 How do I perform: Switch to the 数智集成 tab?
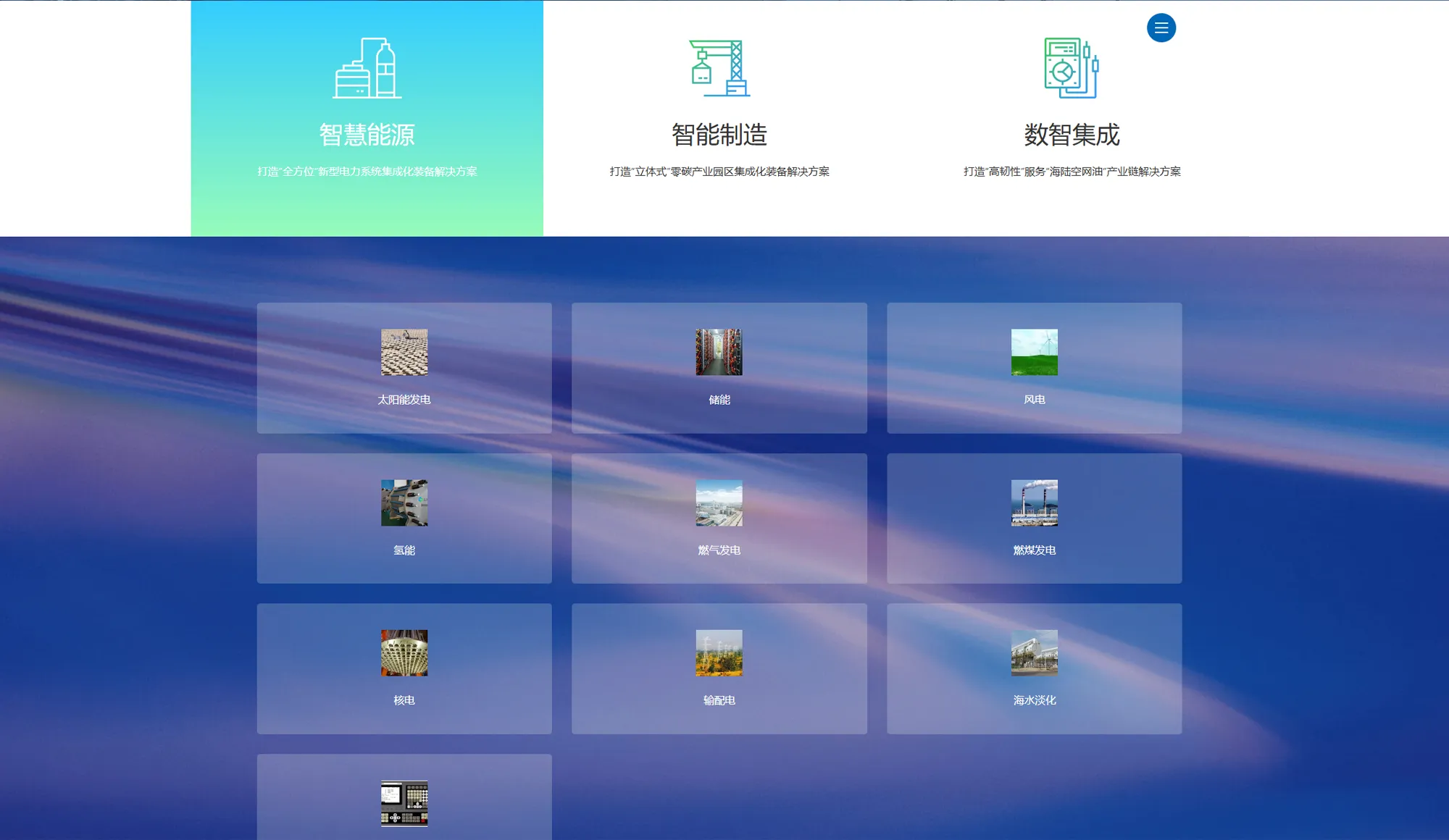(1071, 135)
